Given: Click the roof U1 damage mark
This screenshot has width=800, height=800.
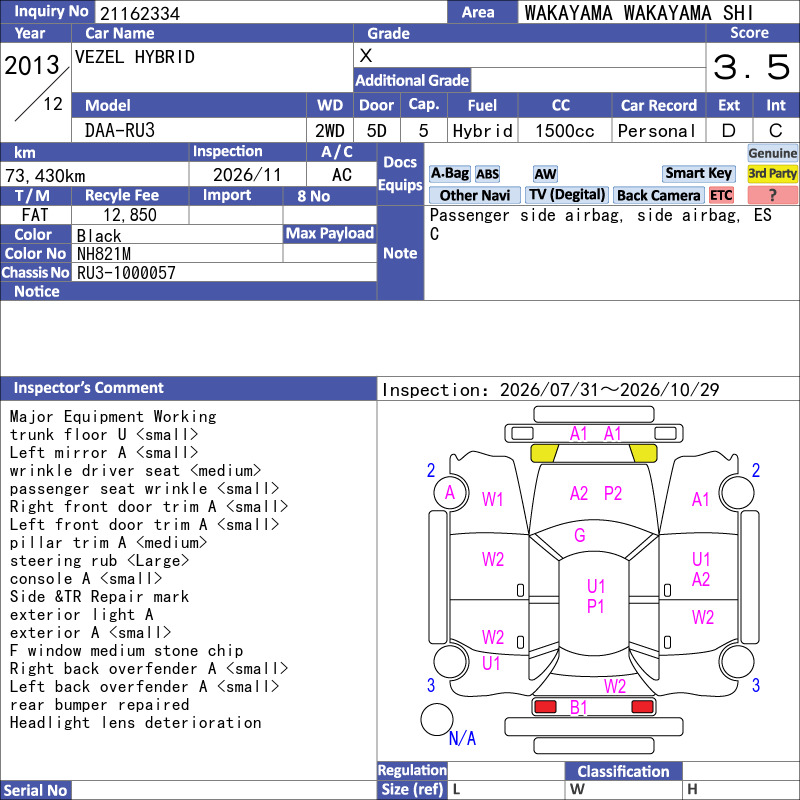Looking at the screenshot, I should pyautogui.click(x=595, y=586).
